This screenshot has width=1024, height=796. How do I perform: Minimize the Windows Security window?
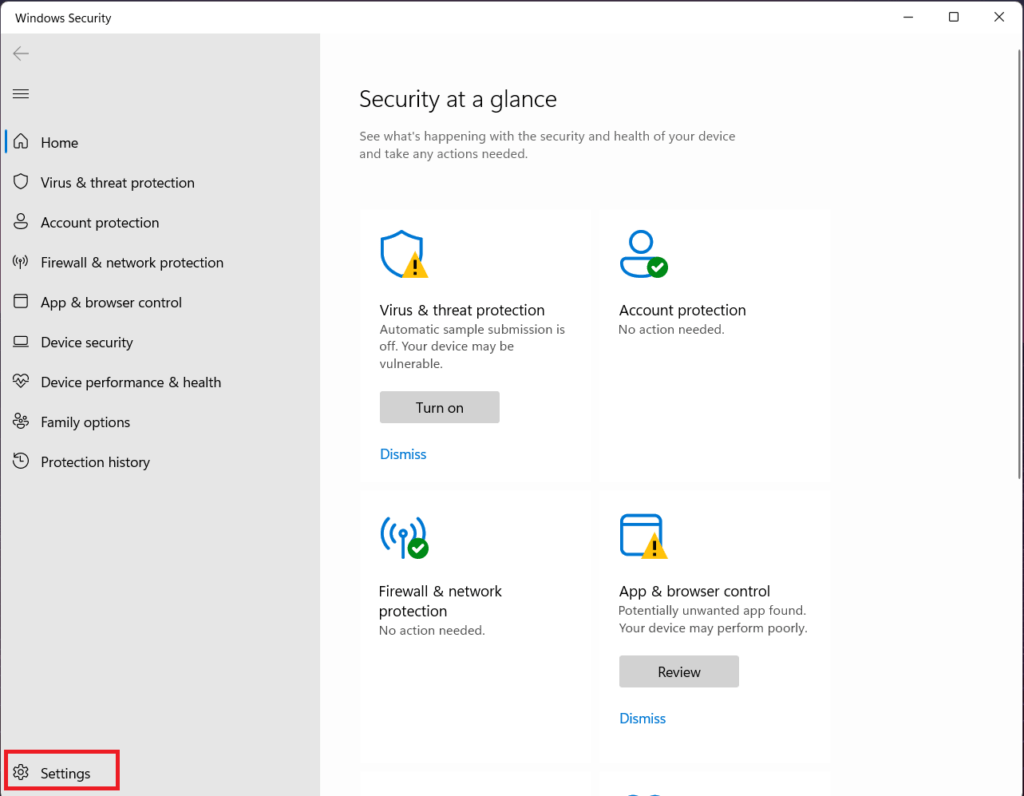point(908,17)
